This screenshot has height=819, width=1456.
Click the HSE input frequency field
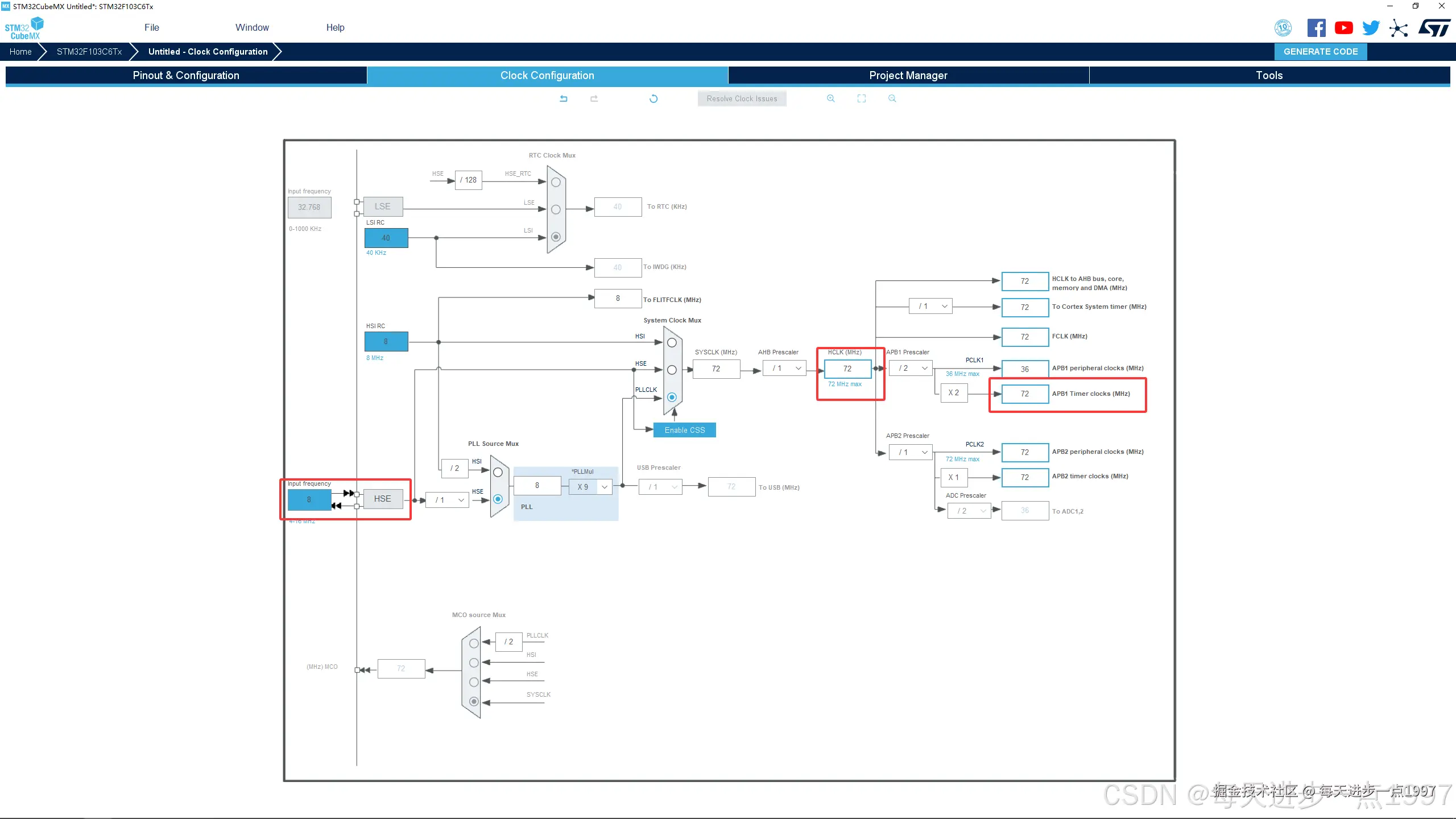pos(309,499)
